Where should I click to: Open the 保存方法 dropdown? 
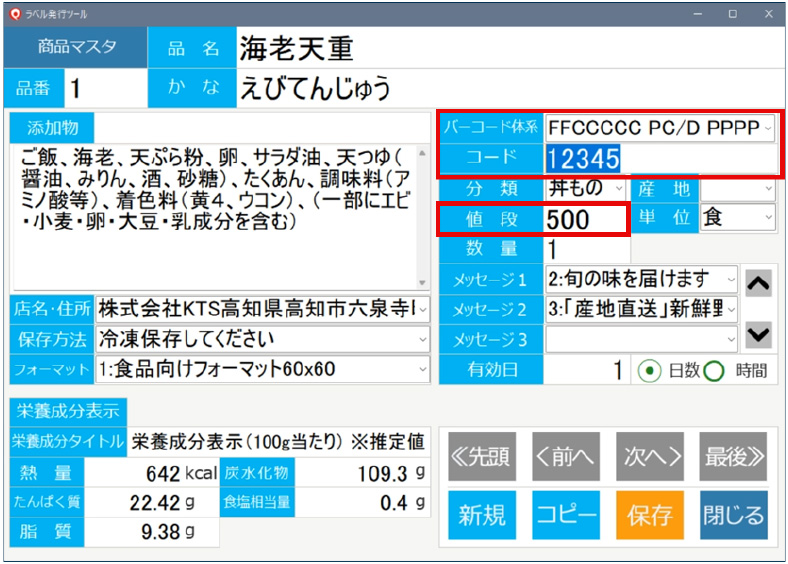(x=421, y=339)
